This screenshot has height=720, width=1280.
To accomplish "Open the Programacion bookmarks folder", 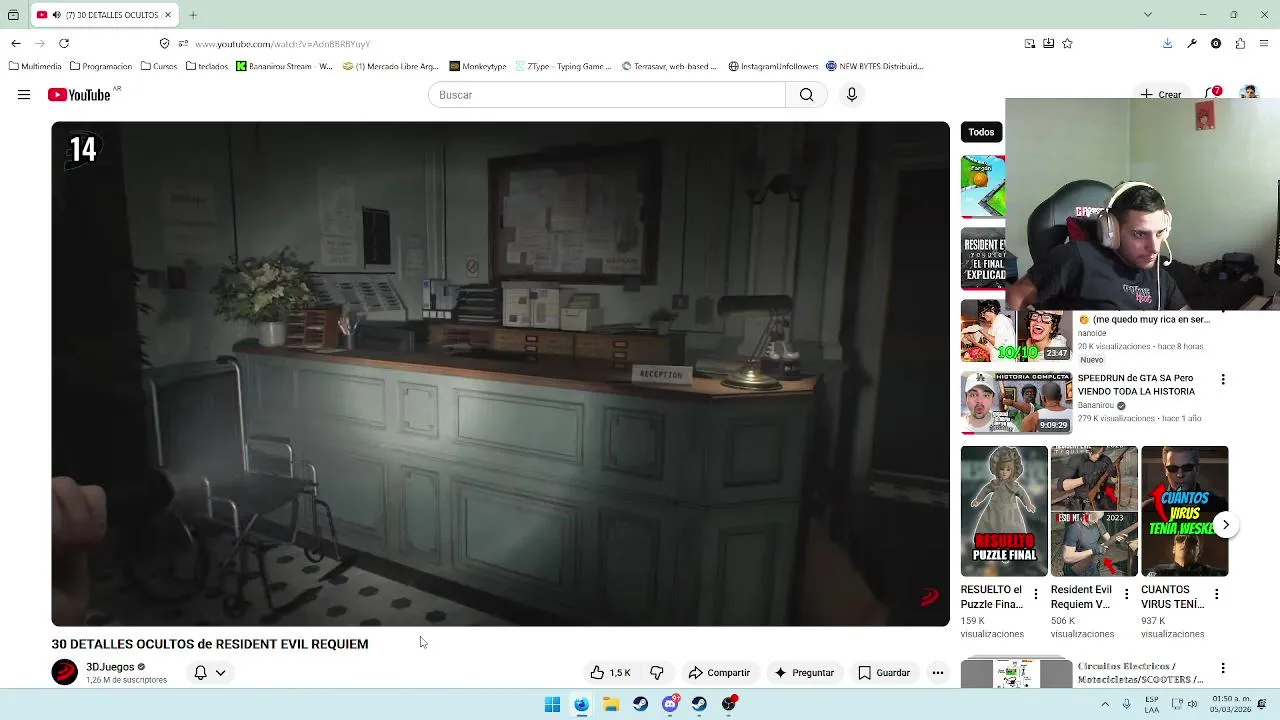I will pos(101,66).
